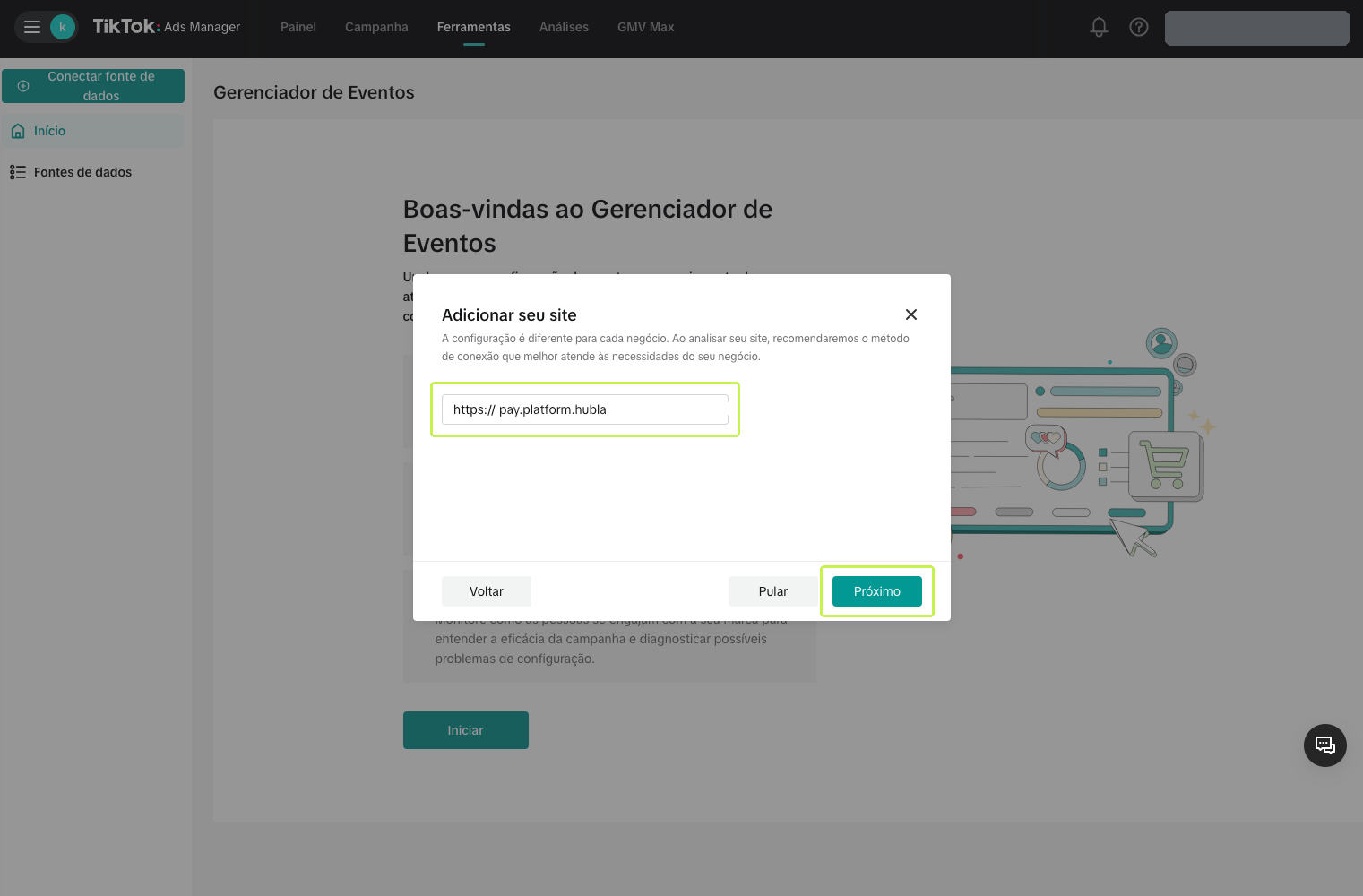Click the Iniciar button

tap(466, 730)
